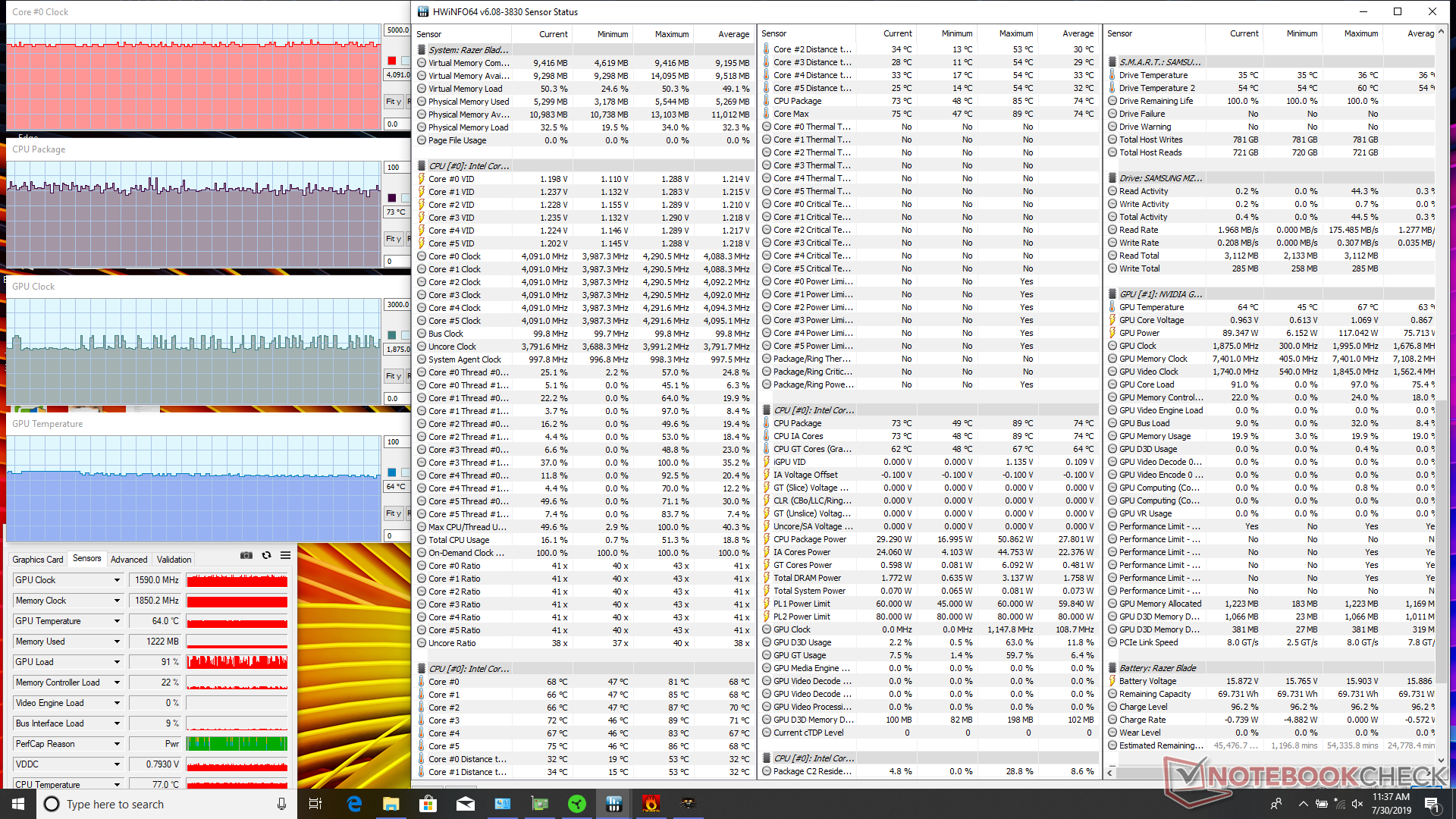Expand the GPU Clock sensor dropdown

click(x=117, y=580)
